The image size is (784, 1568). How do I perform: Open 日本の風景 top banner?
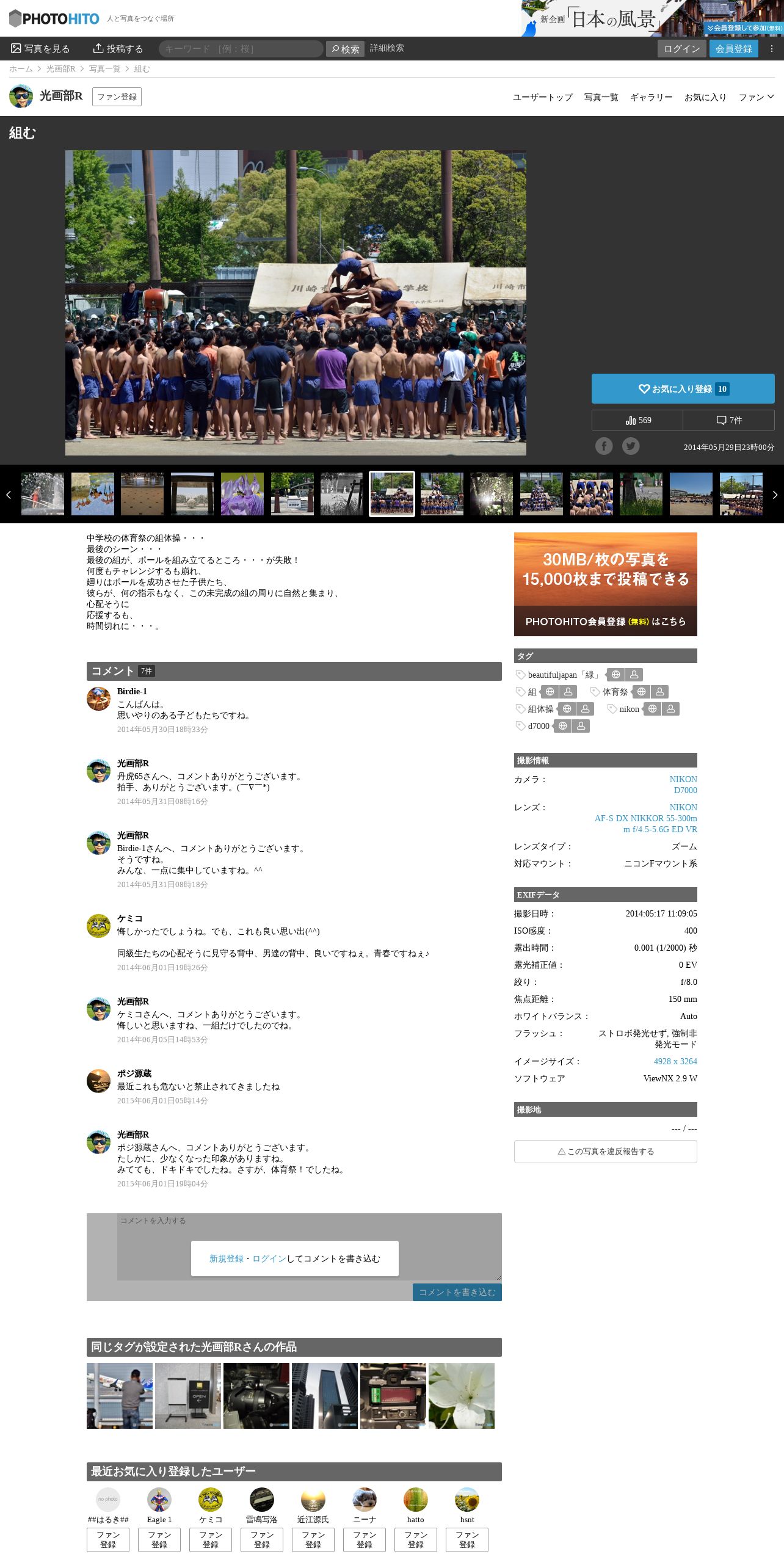click(x=652, y=18)
